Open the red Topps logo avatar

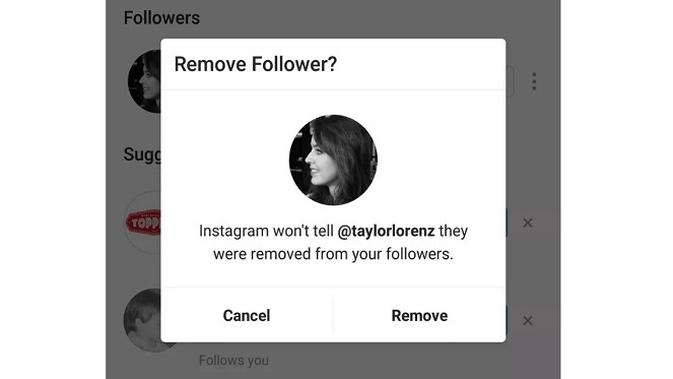[x=143, y=223]
